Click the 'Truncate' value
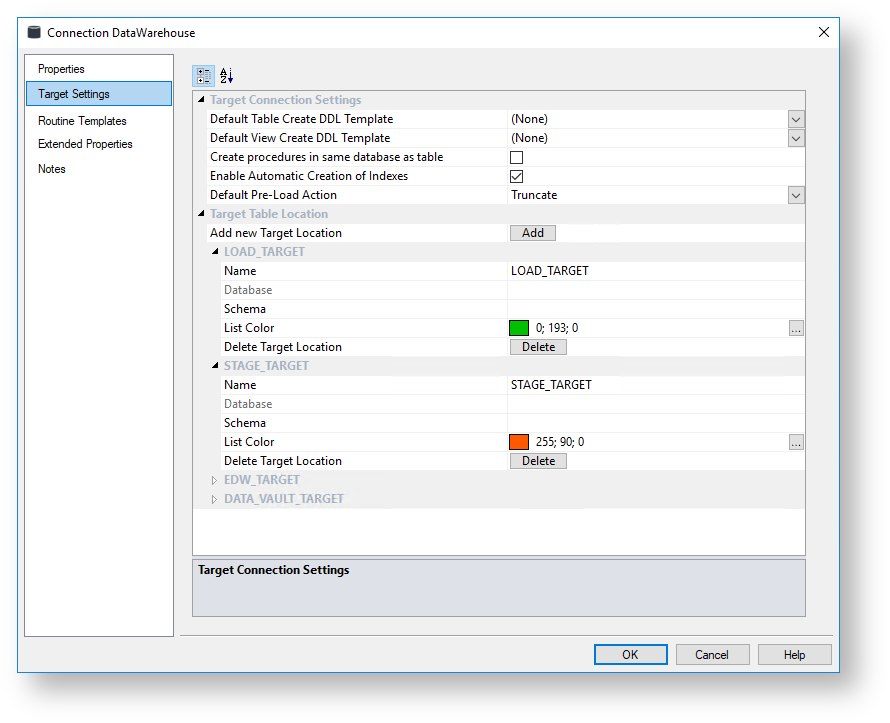Screen dimensions: 890x723 (x=534, y=195)
